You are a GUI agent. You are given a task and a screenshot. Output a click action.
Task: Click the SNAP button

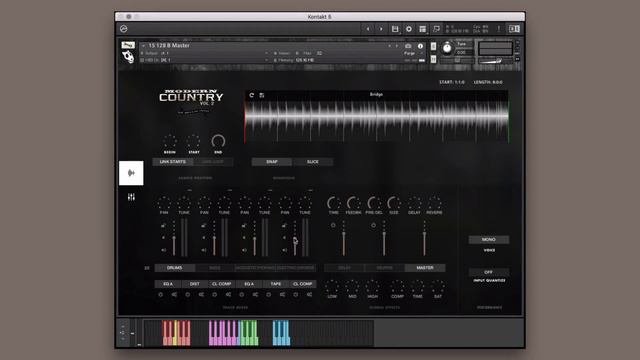pyautogui.click(x=272, y=162)
